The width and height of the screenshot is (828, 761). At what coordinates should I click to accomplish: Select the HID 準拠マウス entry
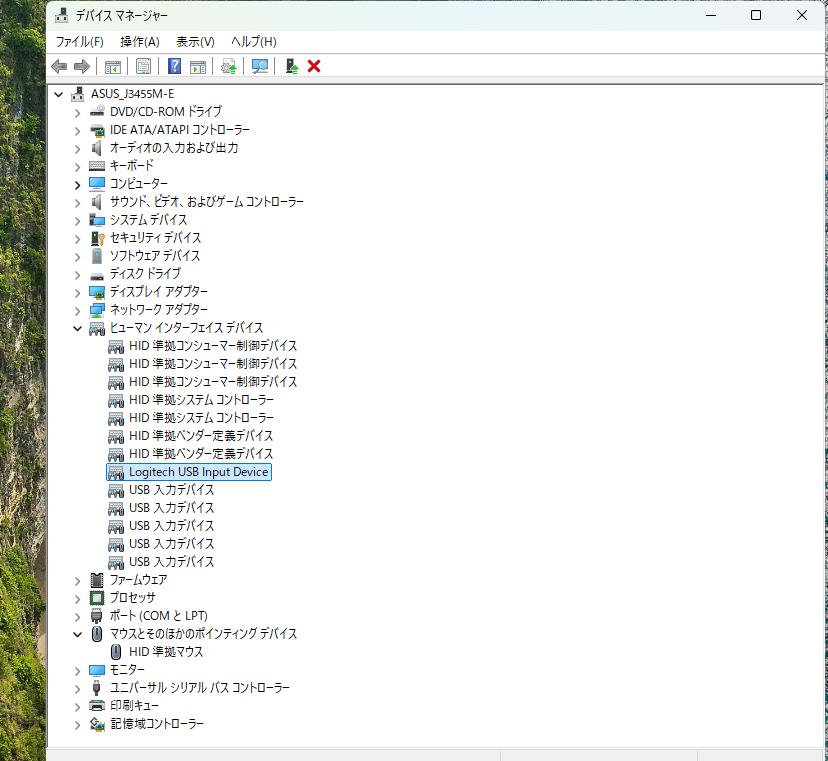pos(166,652)
